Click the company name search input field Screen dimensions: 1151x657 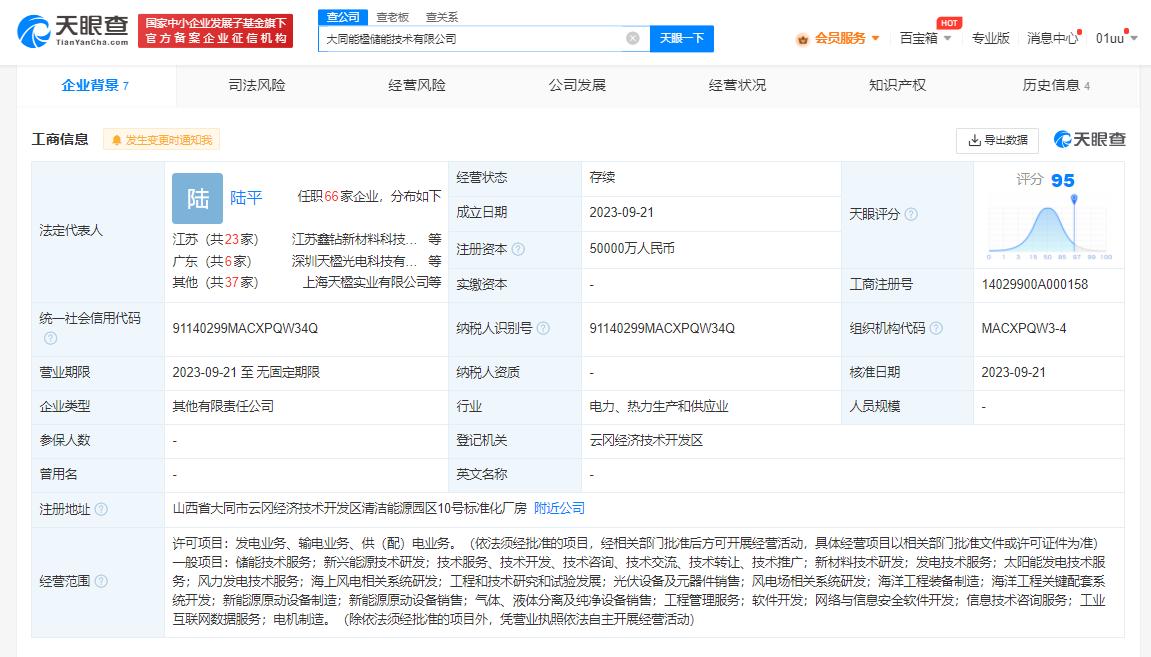tap(470, 39)
